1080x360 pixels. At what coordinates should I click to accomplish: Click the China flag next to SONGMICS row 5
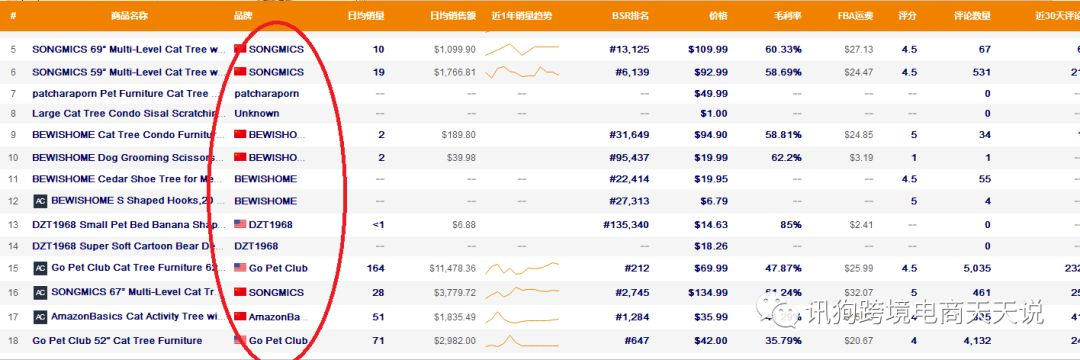point(240,50)
